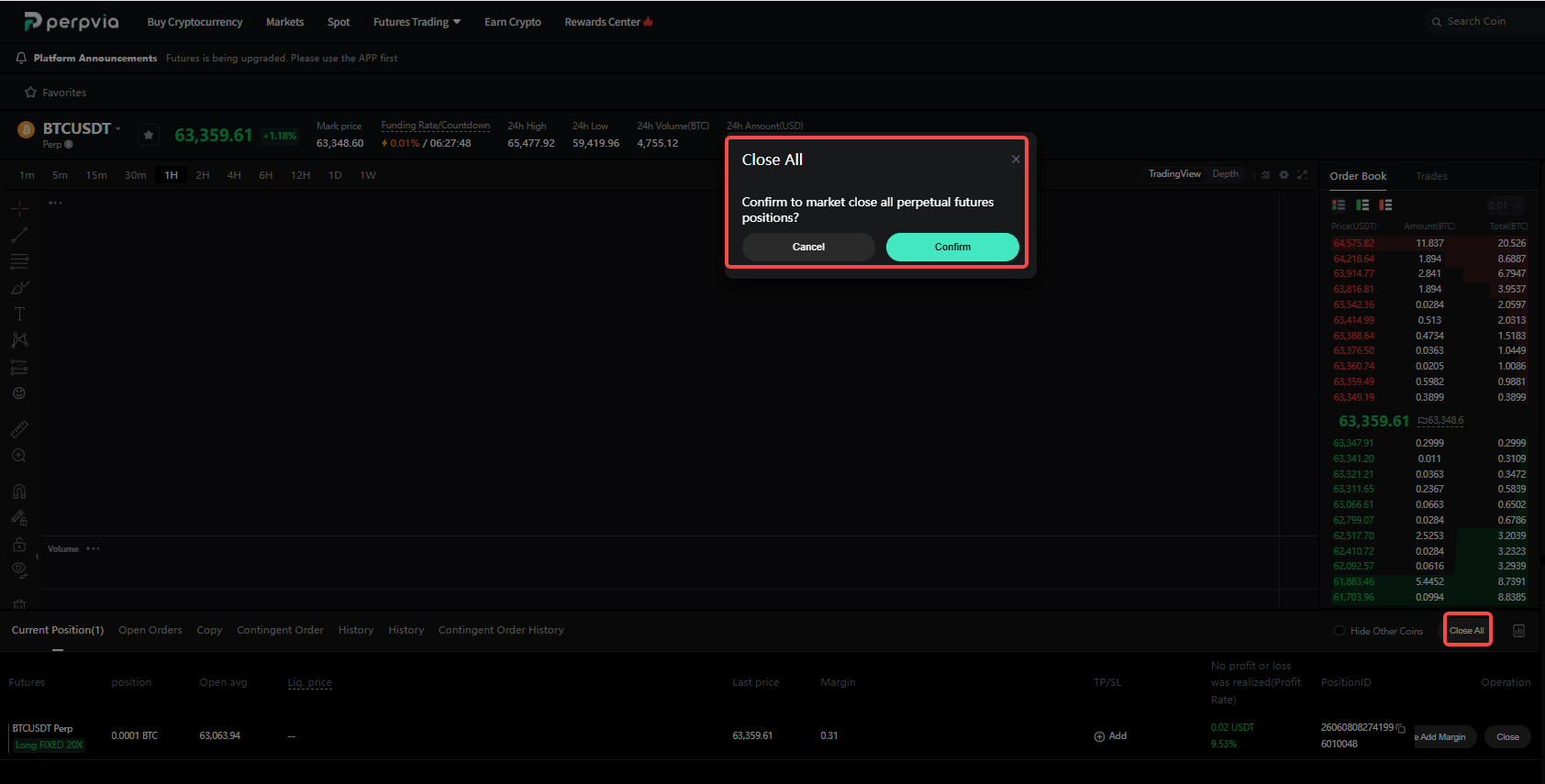Select the 6H timeframe
The height and width of the screenshot is (784, 1545).
266,175
